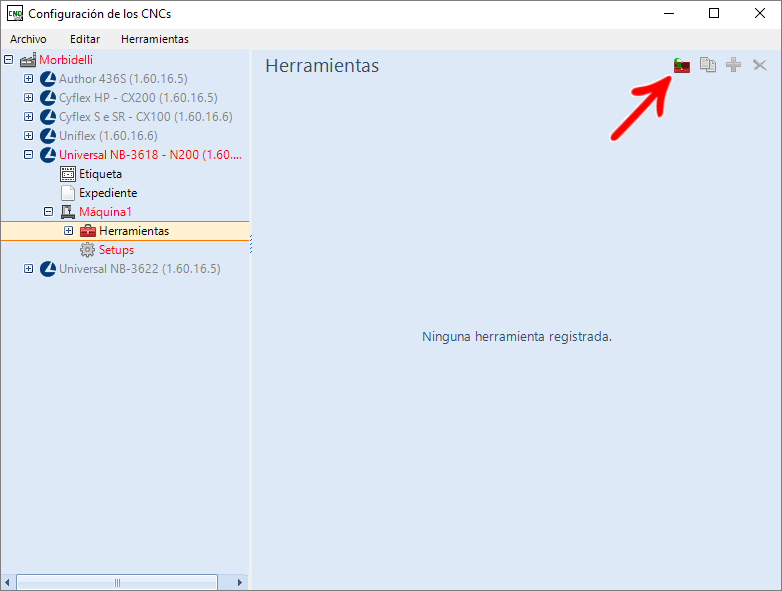This screenshot has height=591, width=782.
Task: Click the Máquina1 machine icon
Action: coord(68,211)
